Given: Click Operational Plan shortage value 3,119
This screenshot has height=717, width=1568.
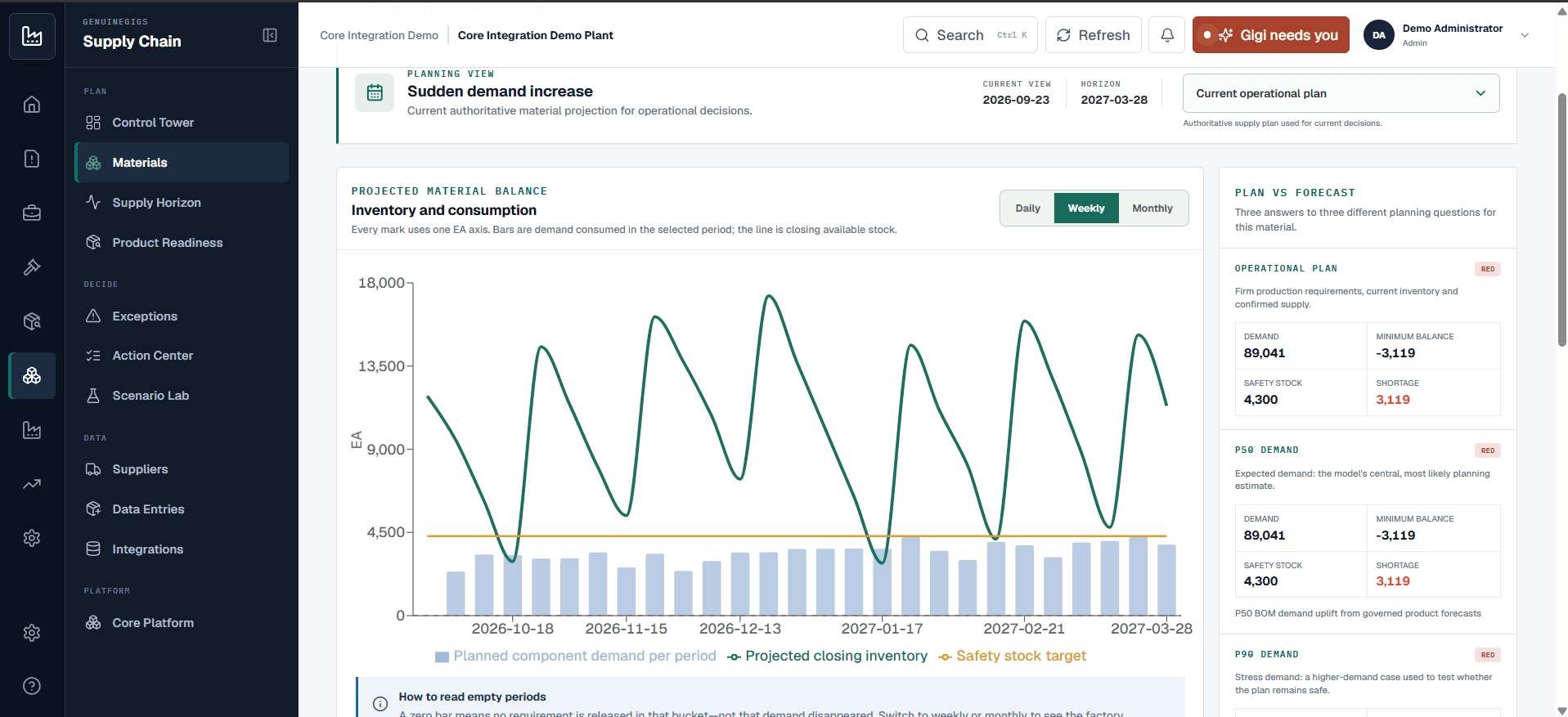Looking at the screenshot, I should coord(1393,400).
